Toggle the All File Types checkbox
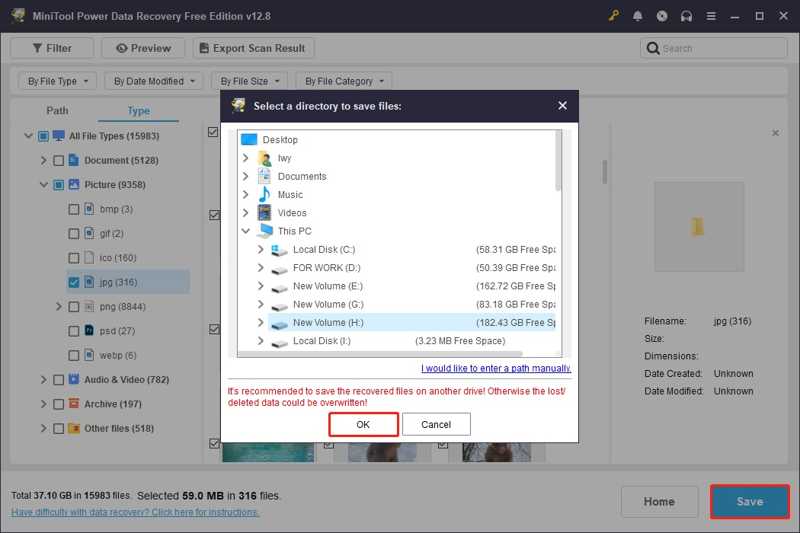This screenshot has width=800, height=533. pos(43,136)
